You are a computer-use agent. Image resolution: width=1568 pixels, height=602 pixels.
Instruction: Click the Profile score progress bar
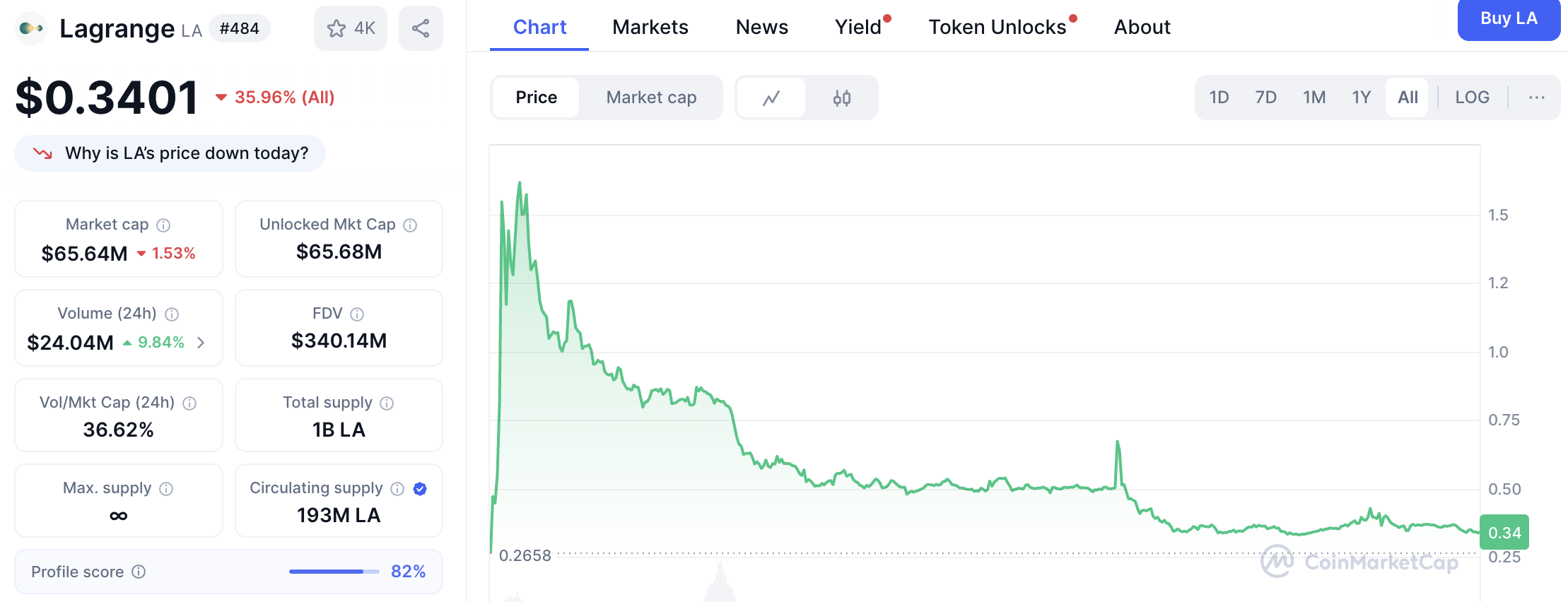click(x=332, y=571)
